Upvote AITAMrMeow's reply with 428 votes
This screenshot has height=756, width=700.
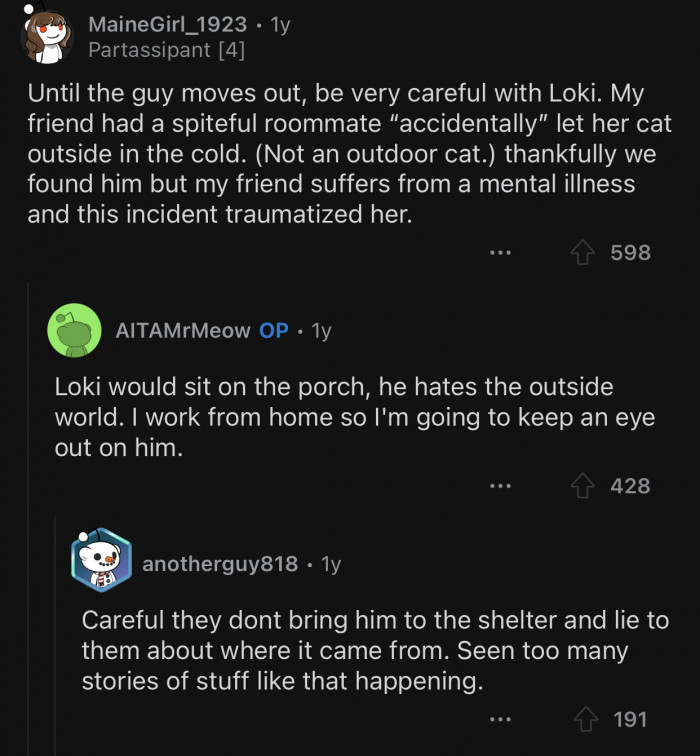[x=582, y=486]
